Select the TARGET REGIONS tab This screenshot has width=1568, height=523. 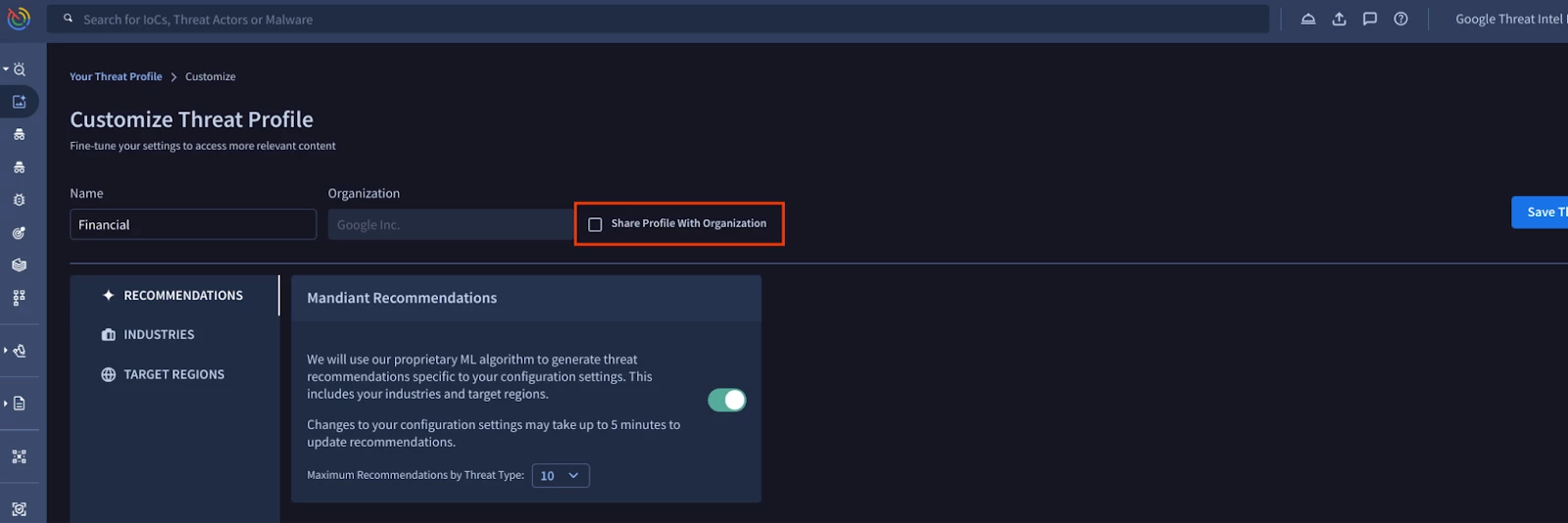tap(174, 374)
